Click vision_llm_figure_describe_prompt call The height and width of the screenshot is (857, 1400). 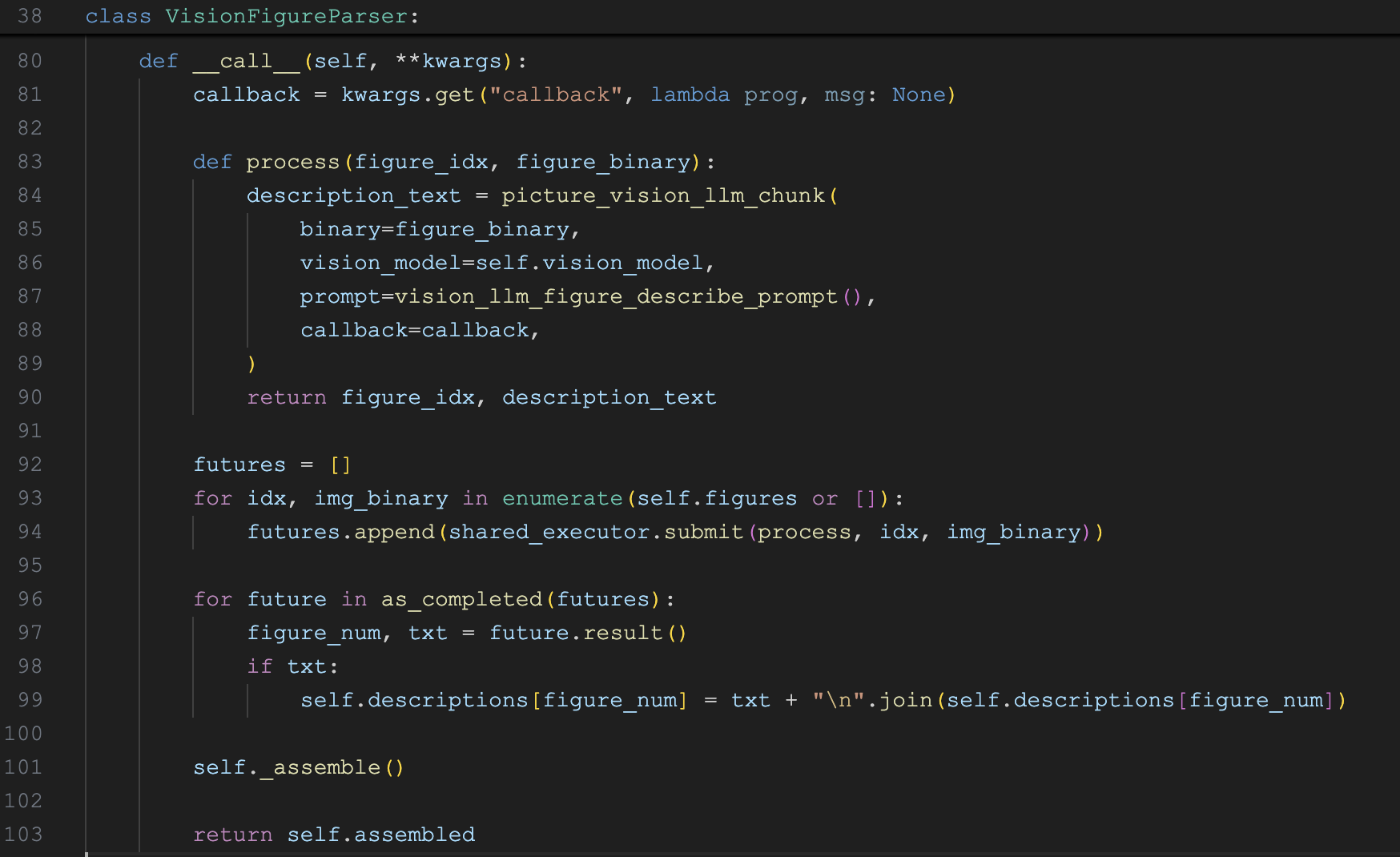[629, 296]
